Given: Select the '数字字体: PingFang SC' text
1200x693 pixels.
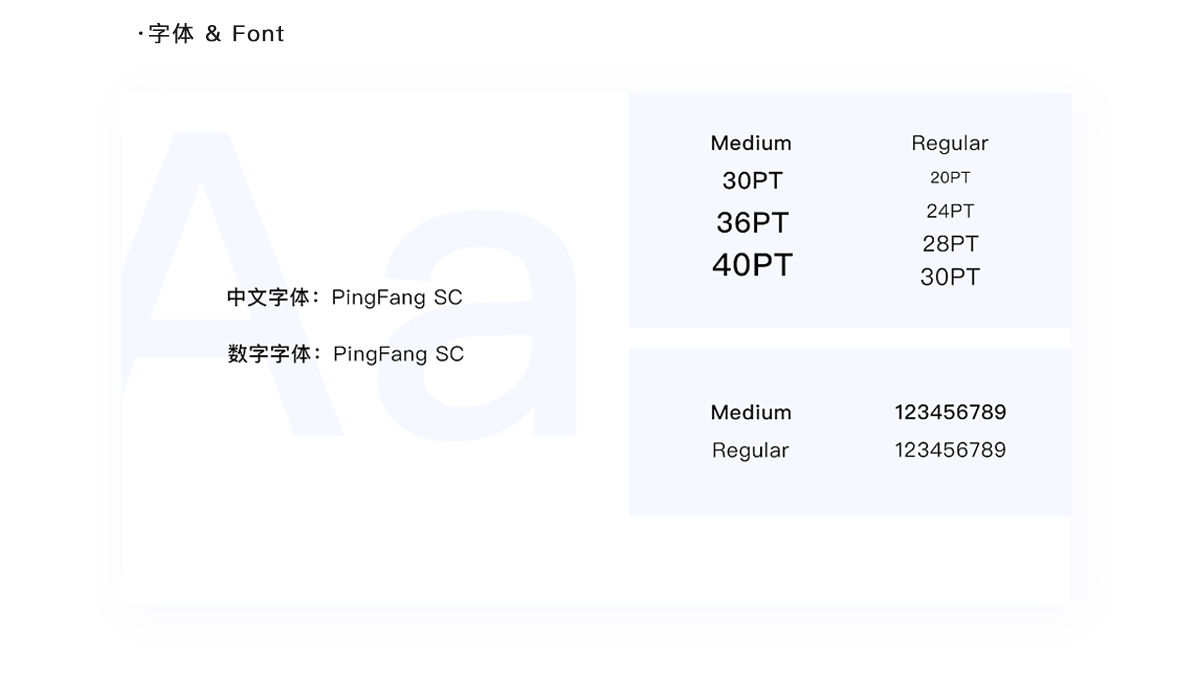Looking at the screenshot, I should tap(346, 354).
